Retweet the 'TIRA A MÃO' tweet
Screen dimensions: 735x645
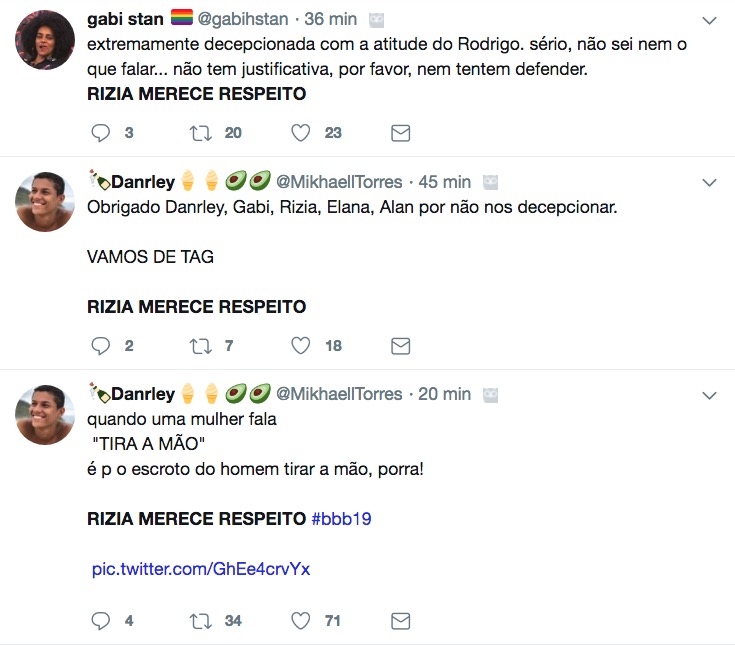200,621
